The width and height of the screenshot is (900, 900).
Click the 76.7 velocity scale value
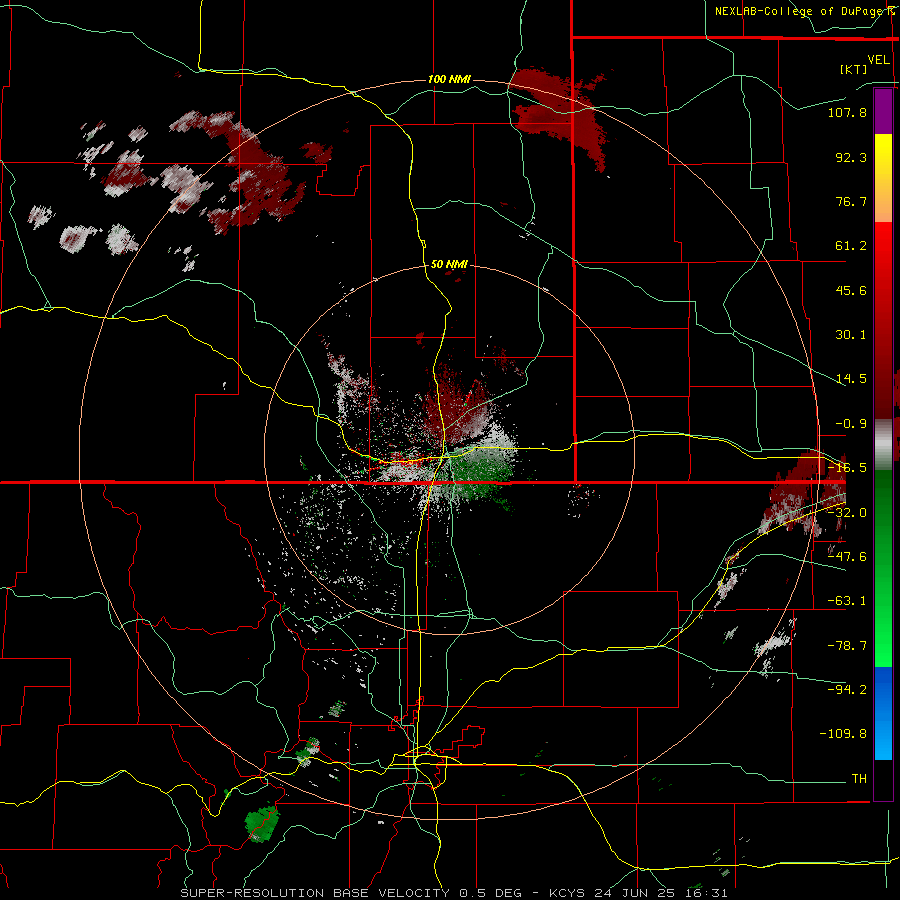(x=851, y=201)
